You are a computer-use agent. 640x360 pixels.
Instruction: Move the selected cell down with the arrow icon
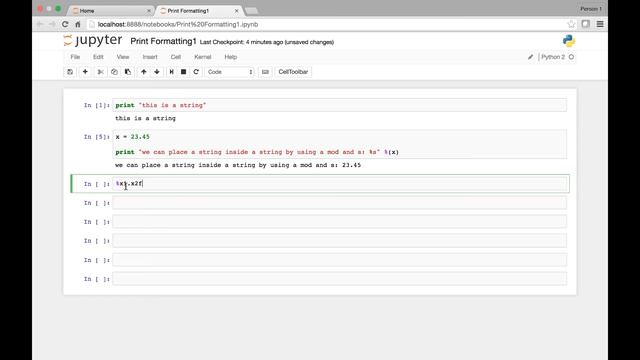pyautogui.click(x=157, y=72)
